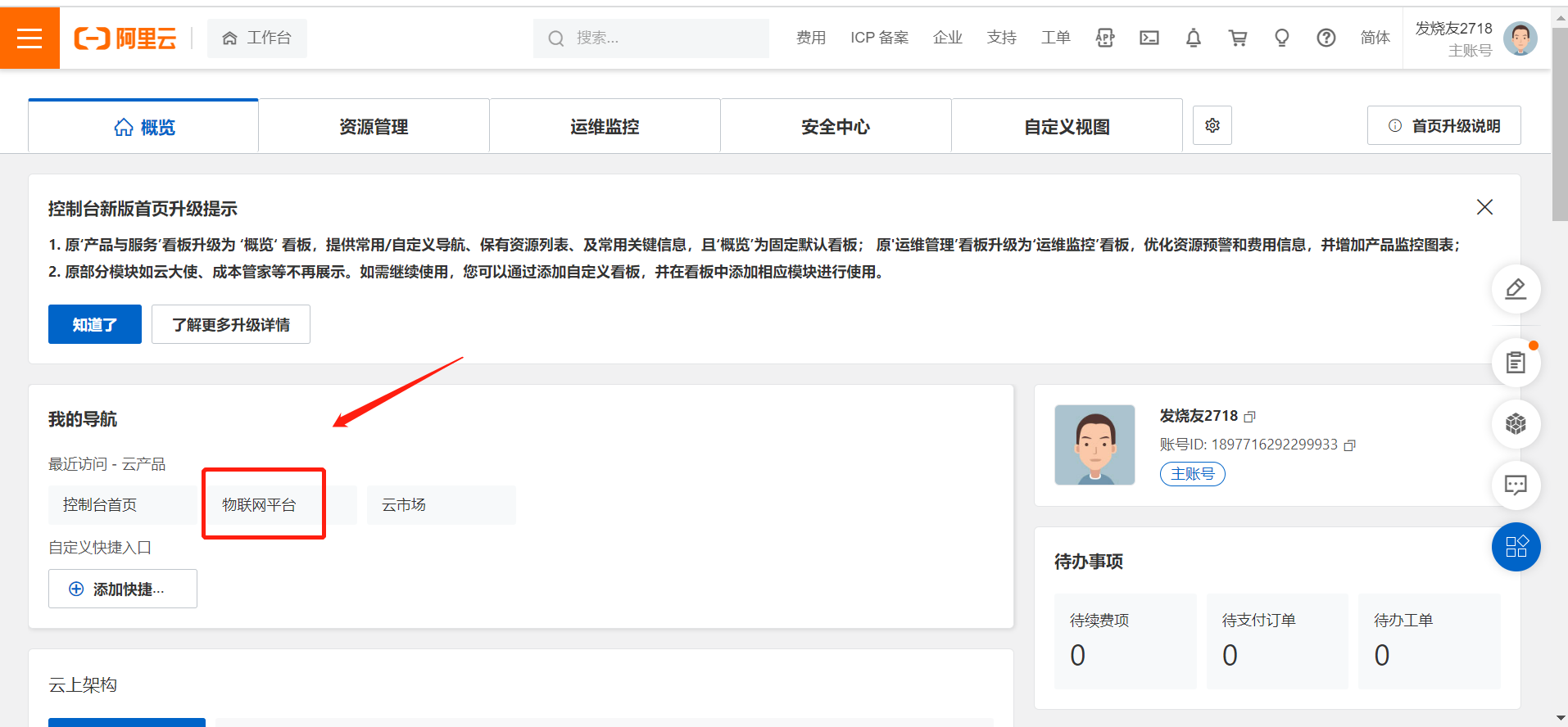Click the floating cube icon
The height and width of the screenshot is (727, 1568).
[x=1516, y=424]
